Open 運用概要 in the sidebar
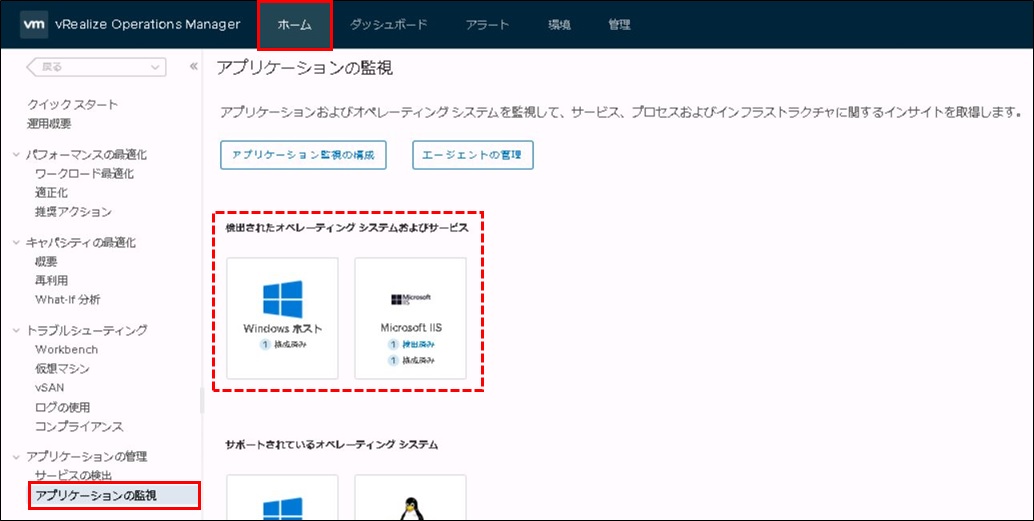The image size is (1034, 521). click(49, 123)
